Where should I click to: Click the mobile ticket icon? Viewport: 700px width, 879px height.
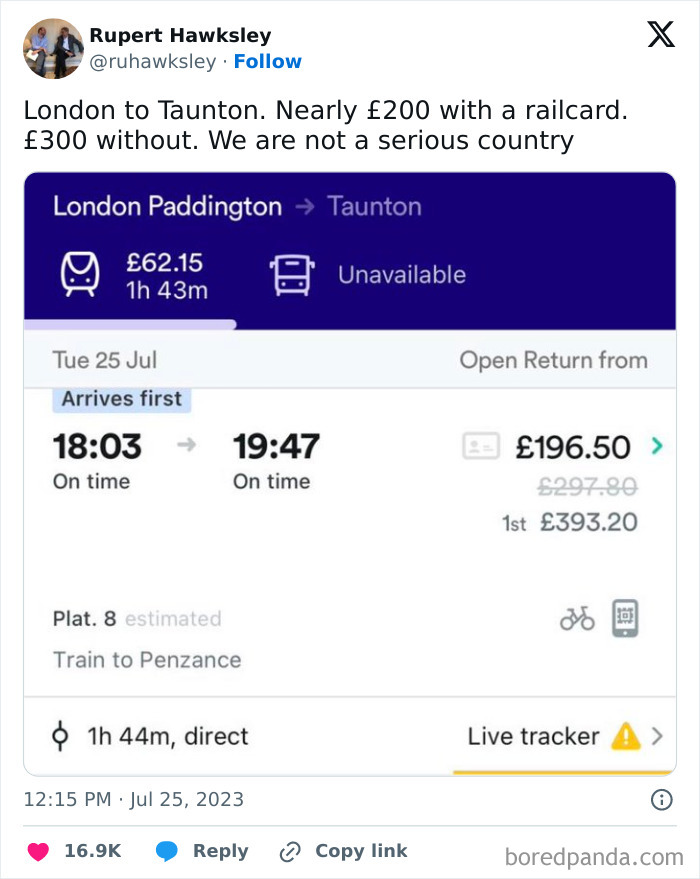625,618
